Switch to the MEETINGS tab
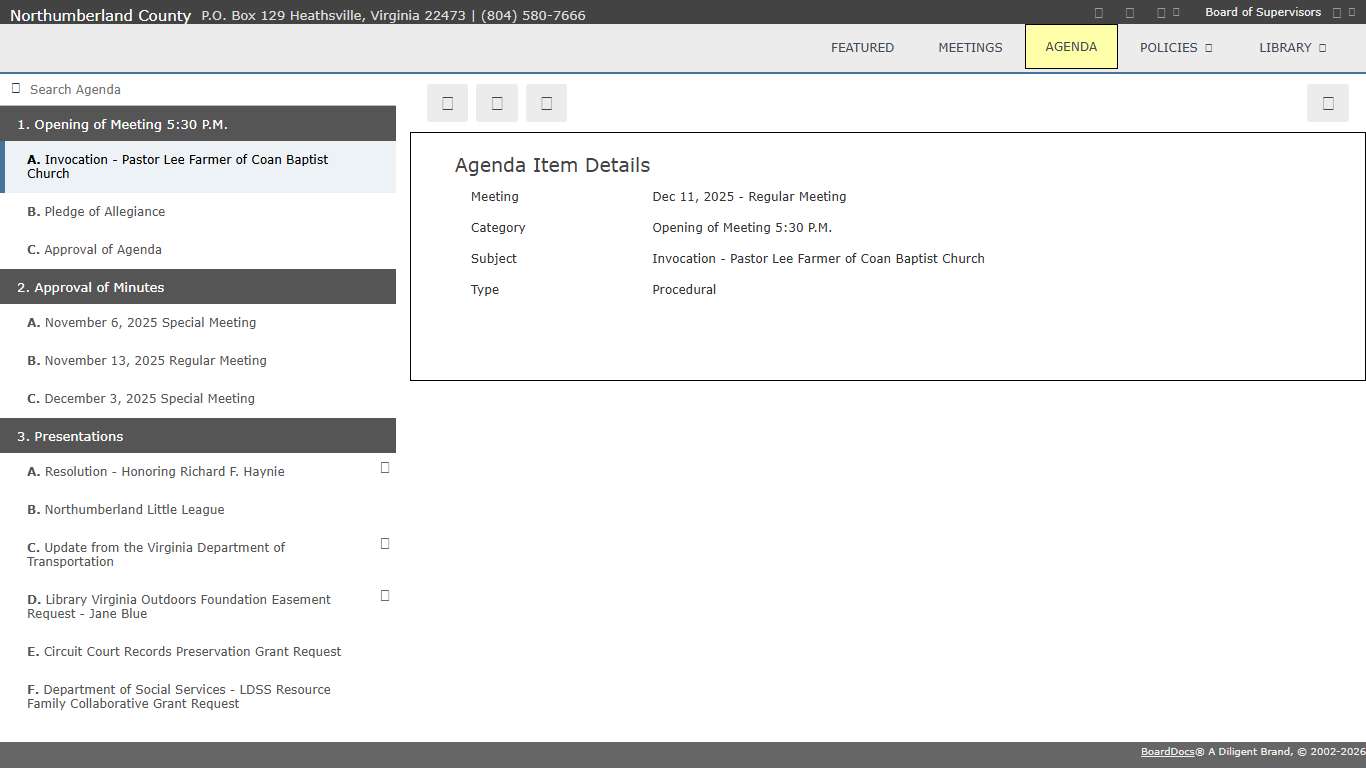1366x768 pixels. [x=970, y=47]
